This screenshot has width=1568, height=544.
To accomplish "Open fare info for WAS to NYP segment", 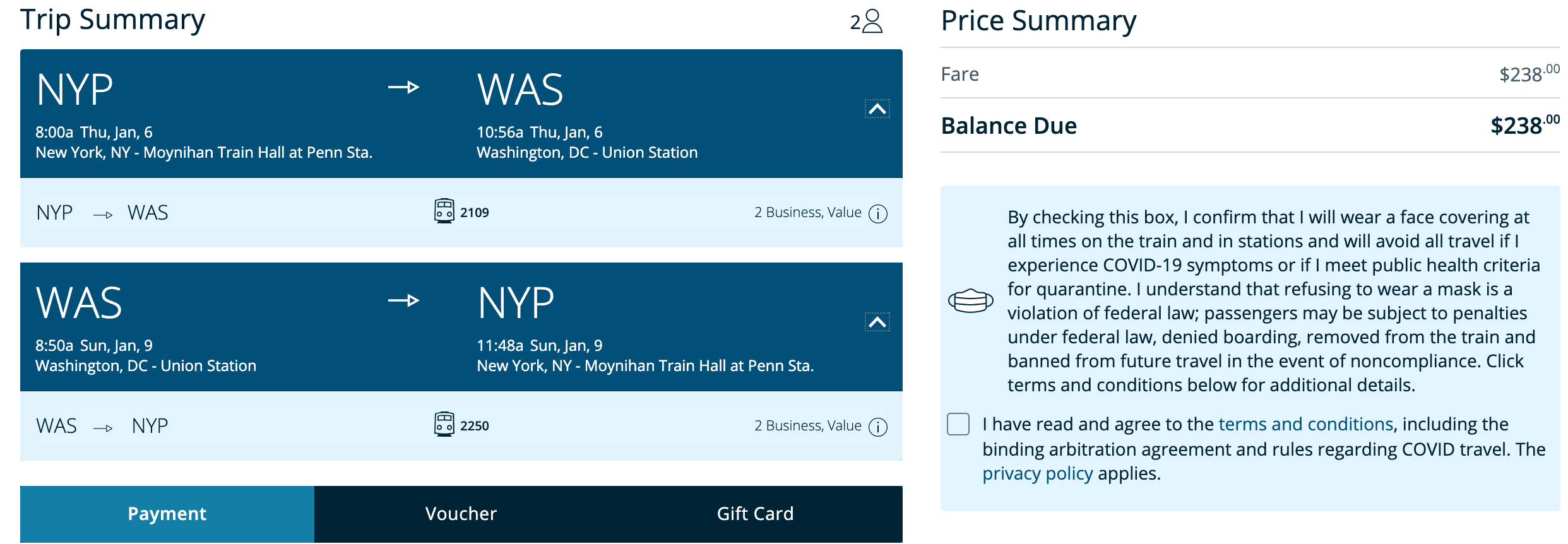I will coord(878,427).
